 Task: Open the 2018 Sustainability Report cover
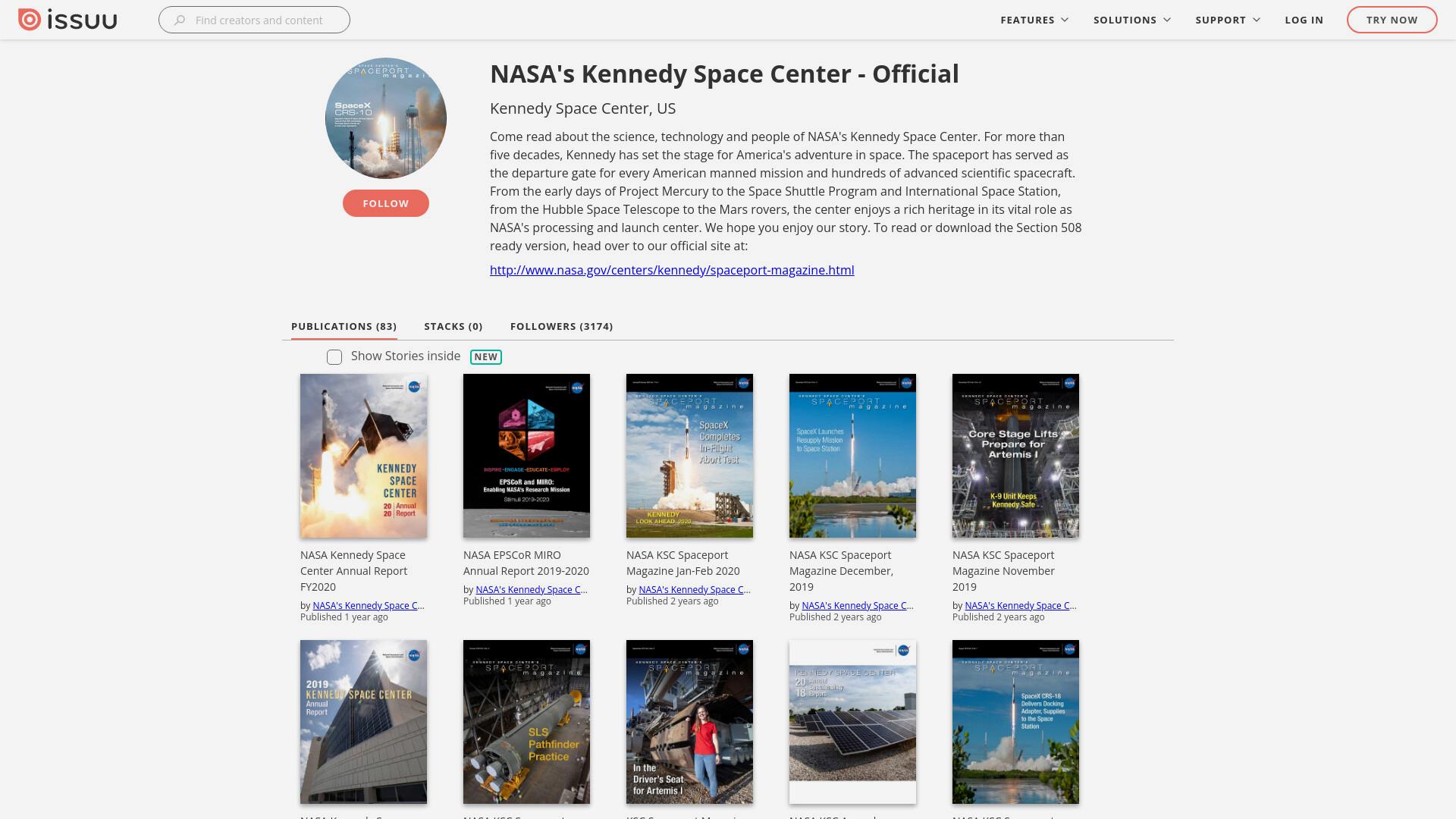coord(852,722)
